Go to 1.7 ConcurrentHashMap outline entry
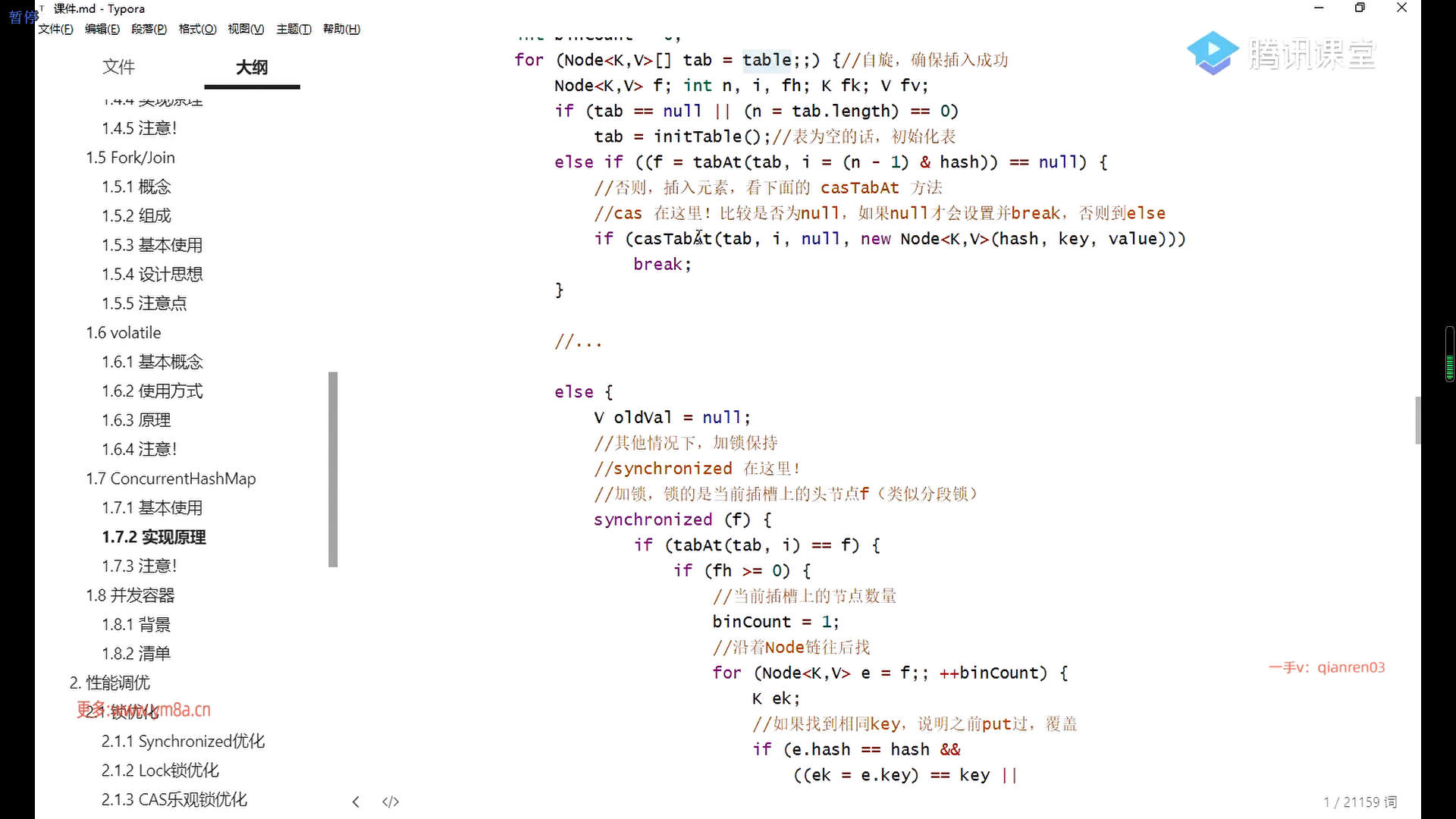Screen dimensions: 1456x819 click(171, 479)
